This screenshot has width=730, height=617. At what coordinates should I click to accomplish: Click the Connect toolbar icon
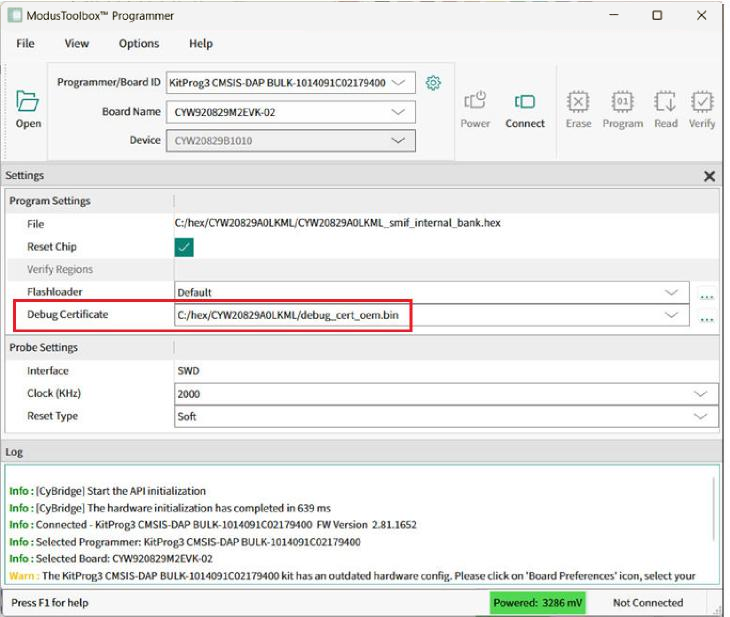525,101
